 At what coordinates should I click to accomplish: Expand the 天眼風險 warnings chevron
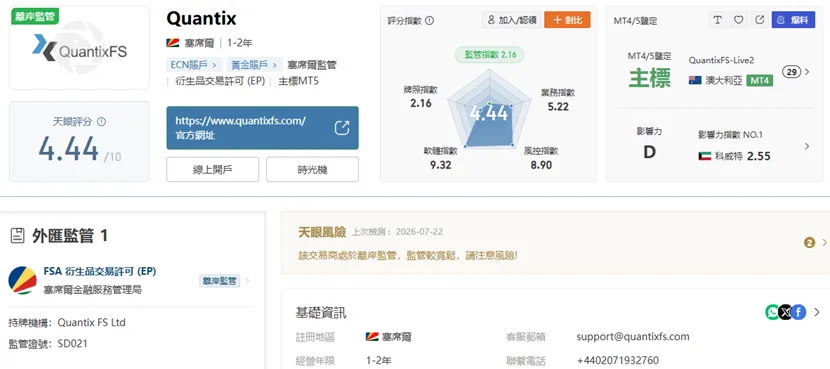(824, 242)
